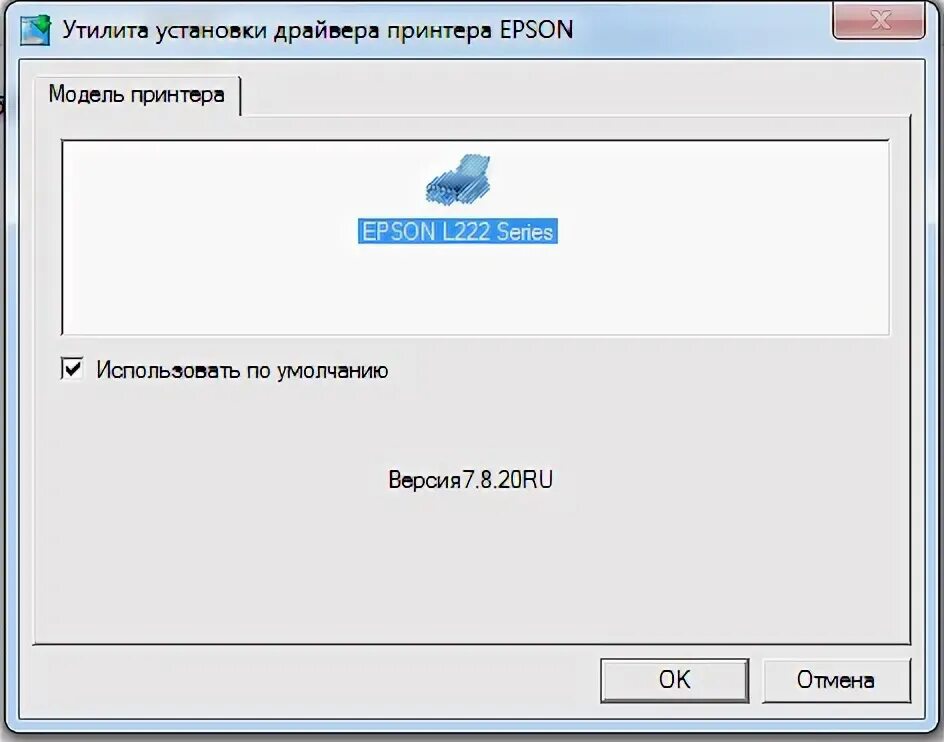This screenshot has width=944, height=742.
Task: Click gray panel area below the version text
Action: pyautogui.click(x=470, y=566)
